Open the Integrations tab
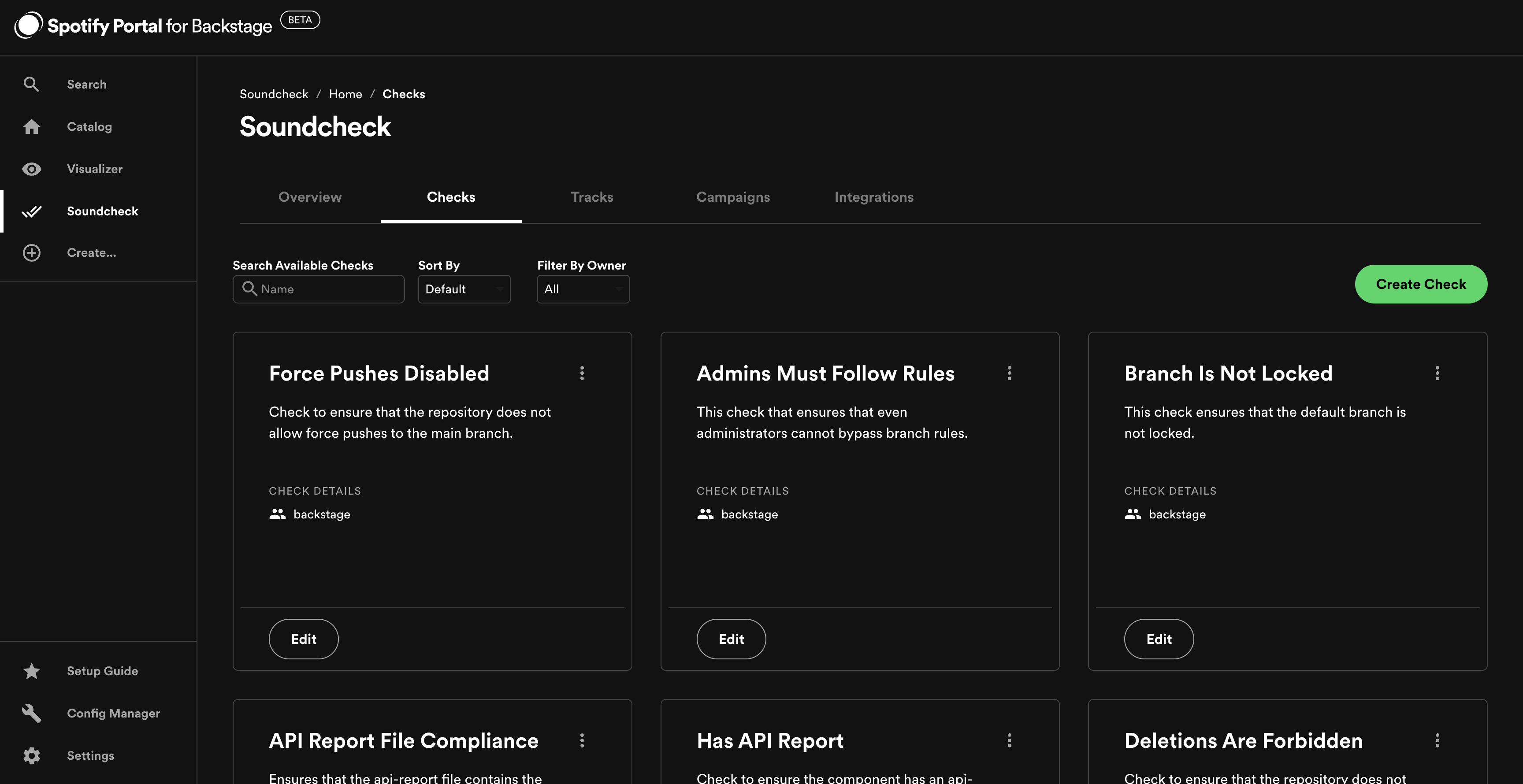Viewport: 1523px width, 784px height. coord(874,197)
